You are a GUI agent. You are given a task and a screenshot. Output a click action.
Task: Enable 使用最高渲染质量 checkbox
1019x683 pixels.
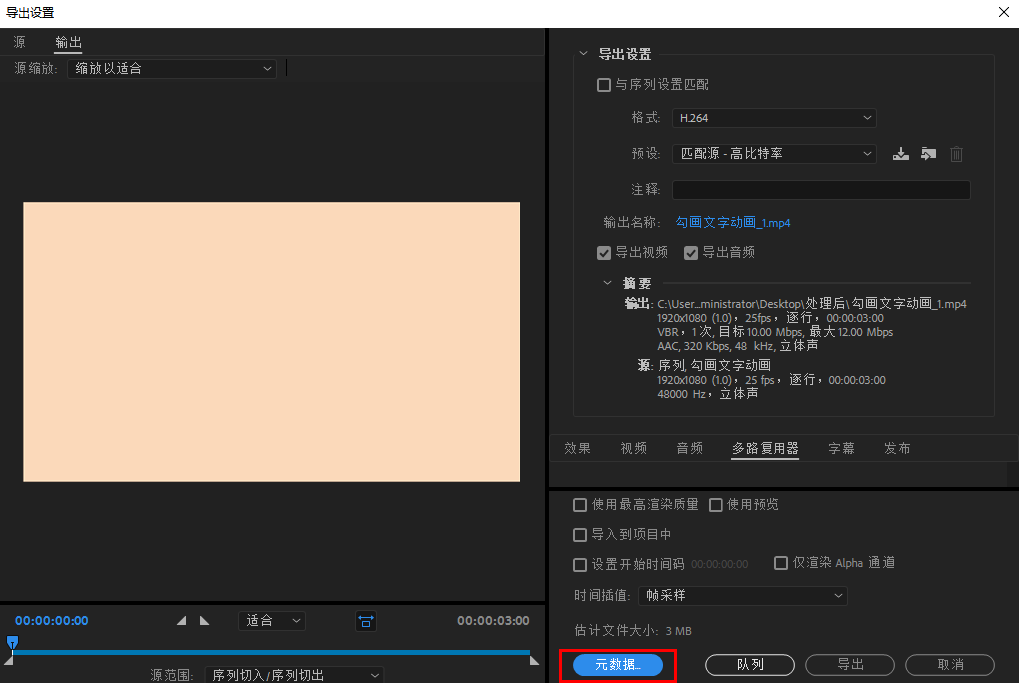580,505
